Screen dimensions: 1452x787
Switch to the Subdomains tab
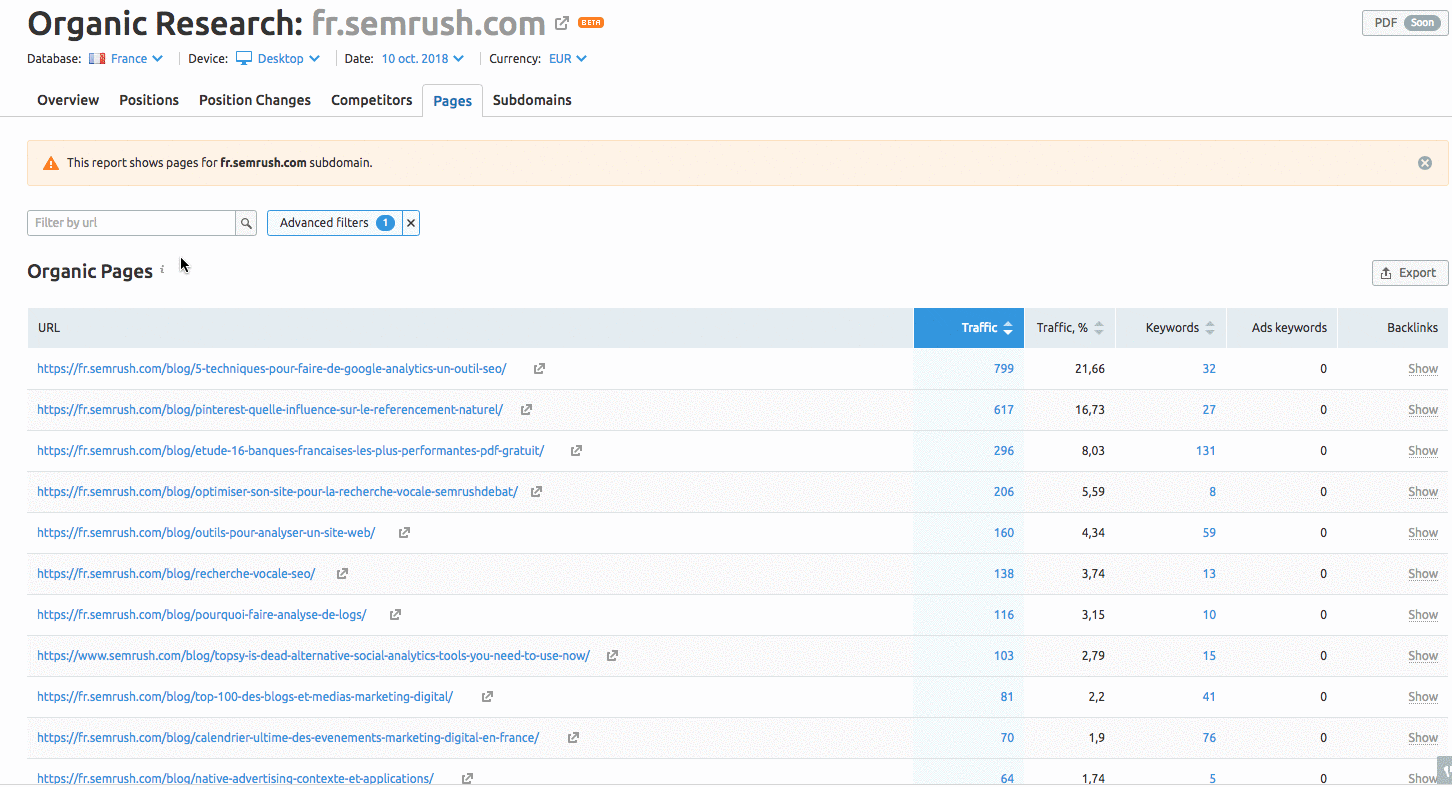(x=532, y=100)
